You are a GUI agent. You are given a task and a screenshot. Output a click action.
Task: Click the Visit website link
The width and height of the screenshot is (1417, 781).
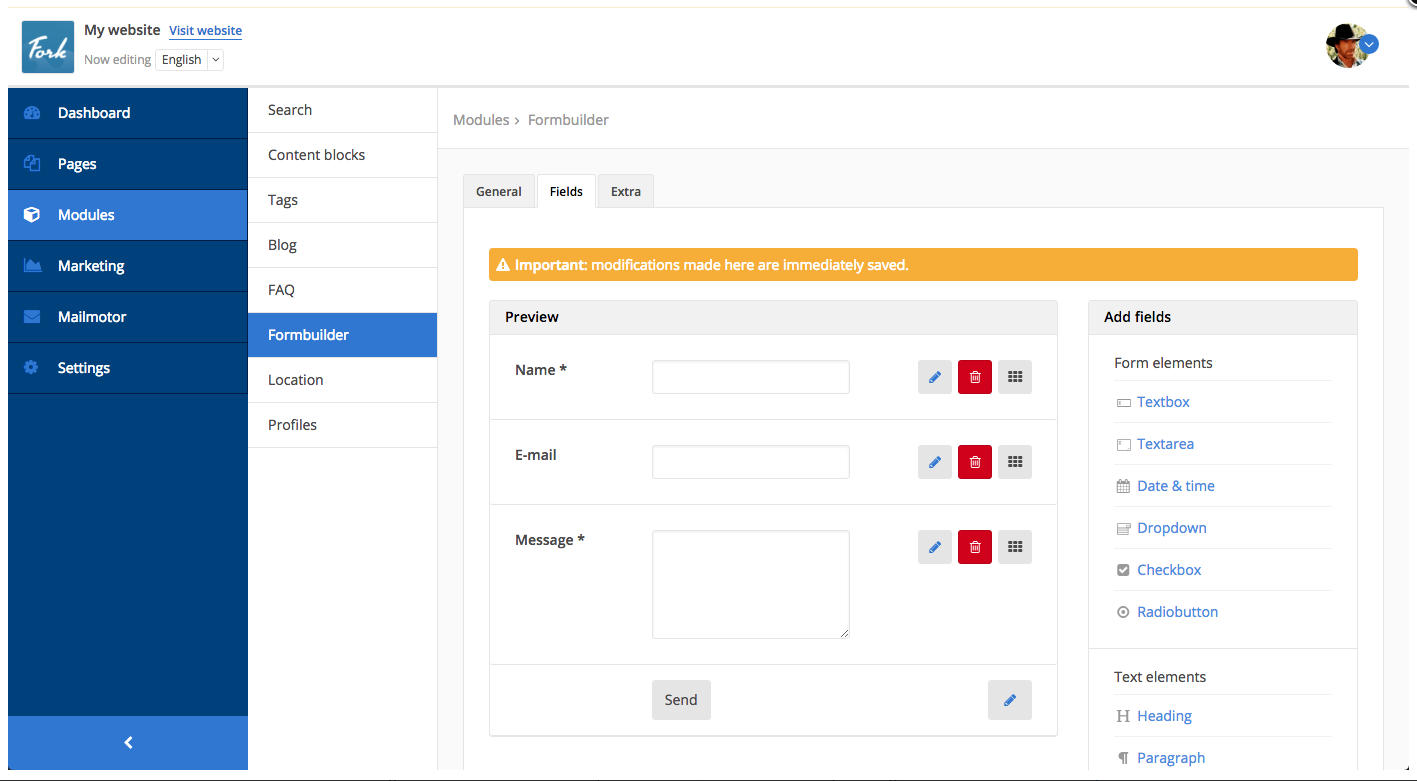coord(205,31)
